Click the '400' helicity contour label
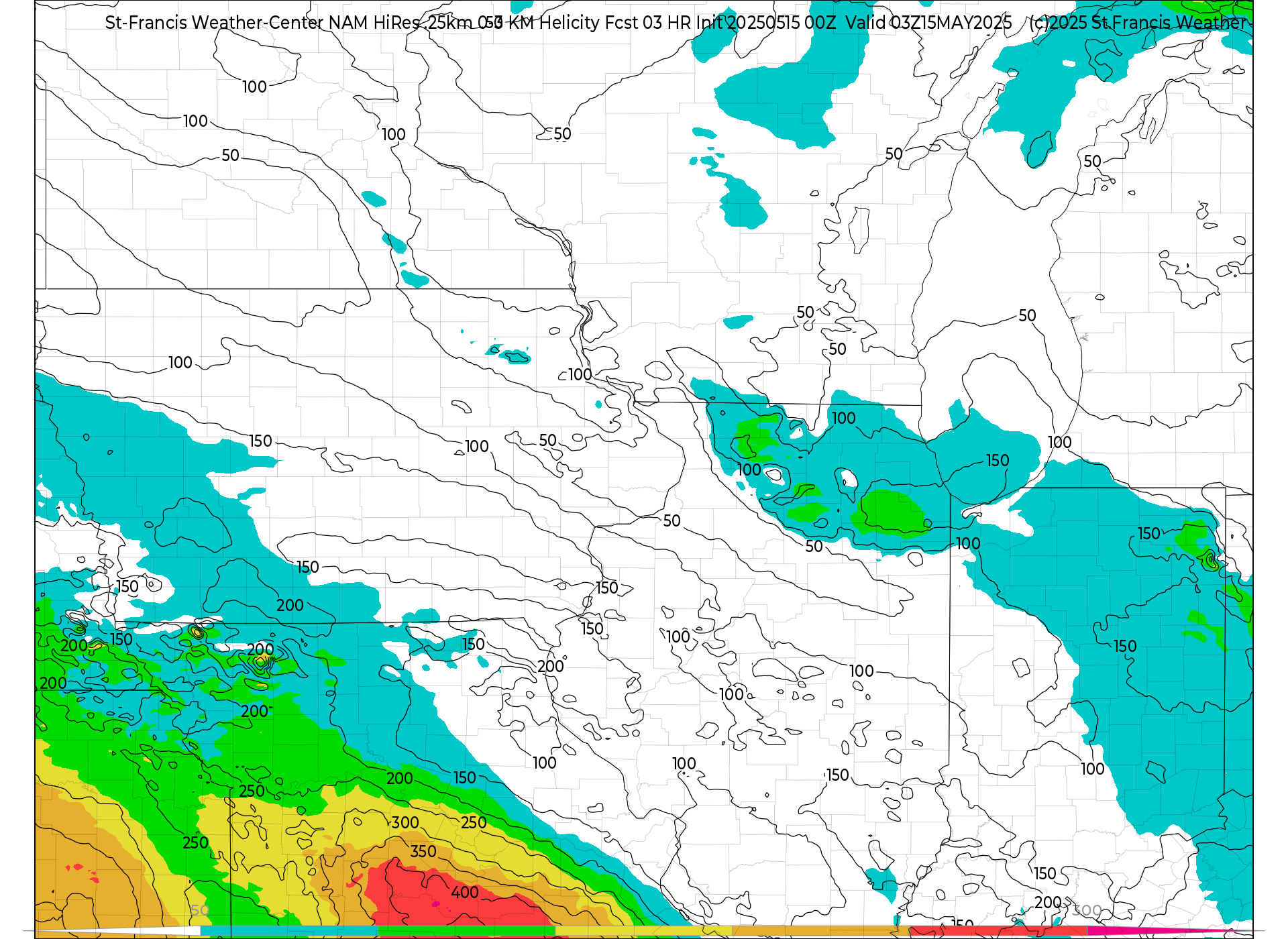The image size is (1288, 939). [x=465, y=892]
